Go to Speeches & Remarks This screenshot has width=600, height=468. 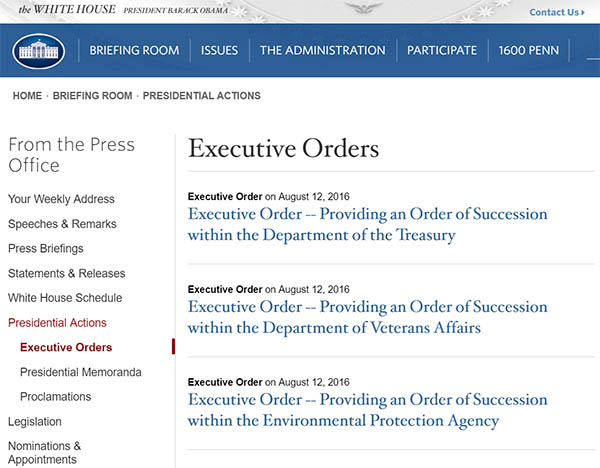point(62,224)
